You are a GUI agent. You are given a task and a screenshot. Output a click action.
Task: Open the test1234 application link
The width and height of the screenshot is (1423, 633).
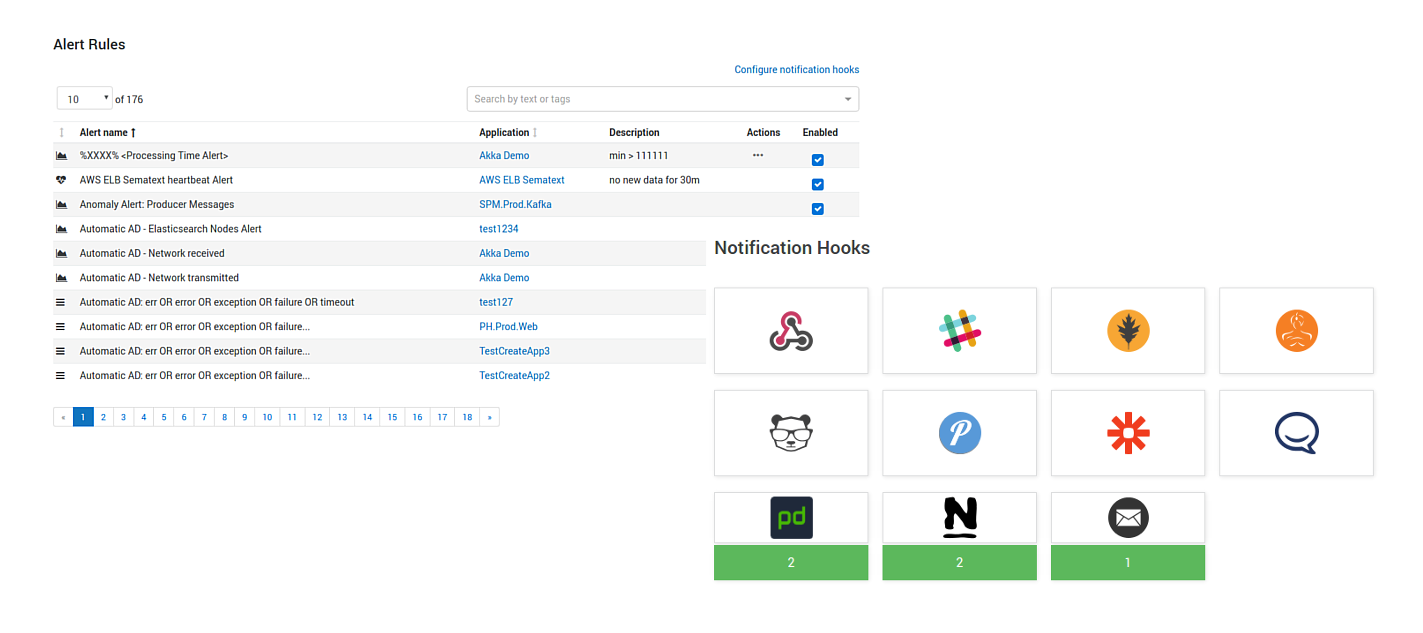(x=499, y=229)
